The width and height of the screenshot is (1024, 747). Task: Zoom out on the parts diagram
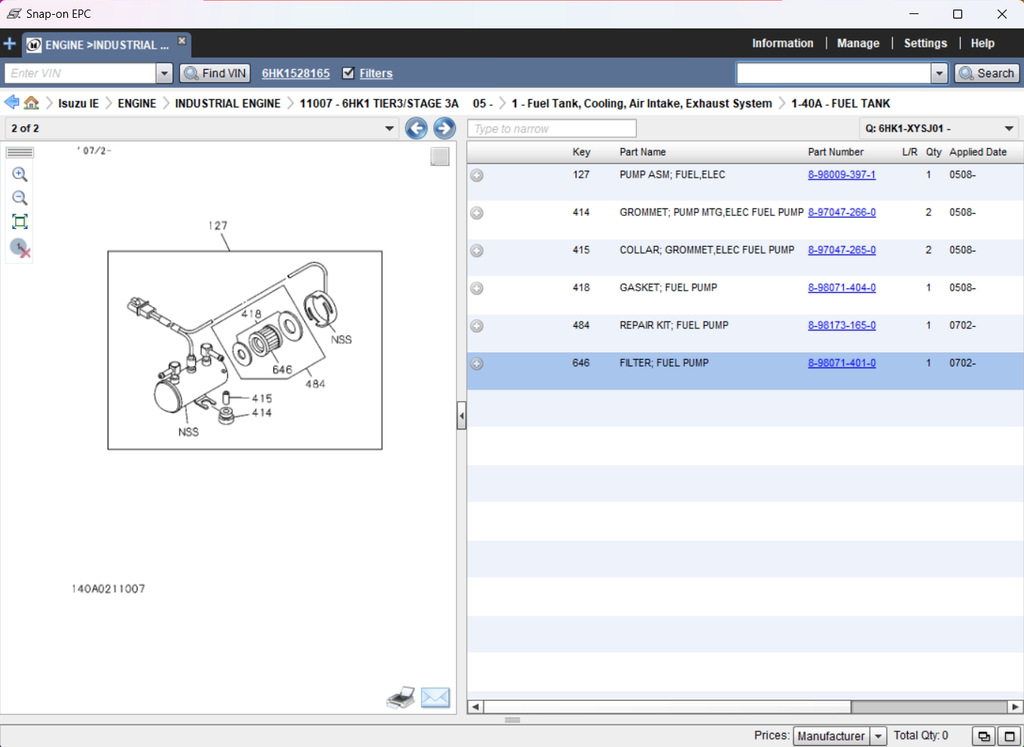coord(20,198)
